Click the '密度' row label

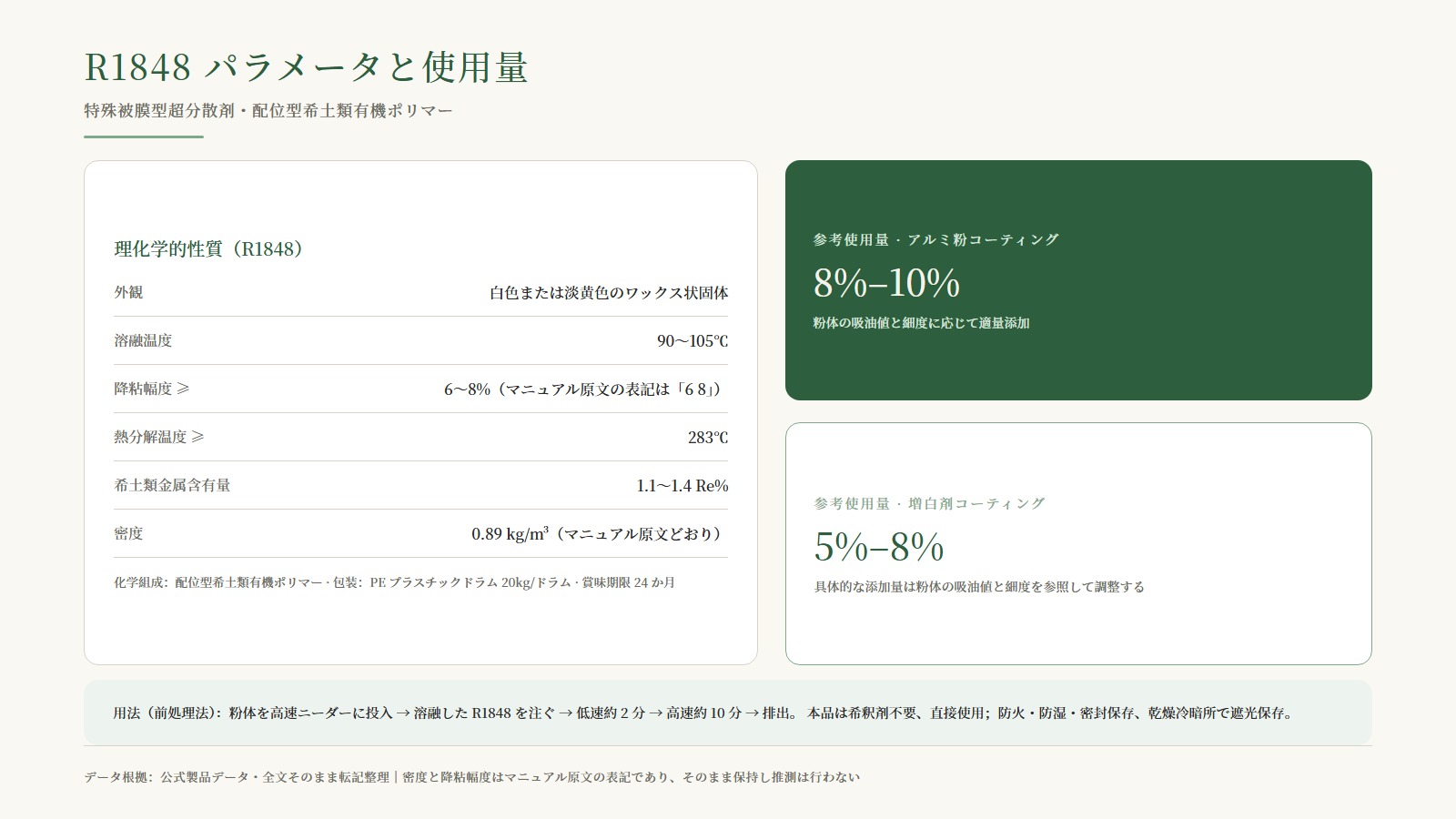click(x=128, y=533)
